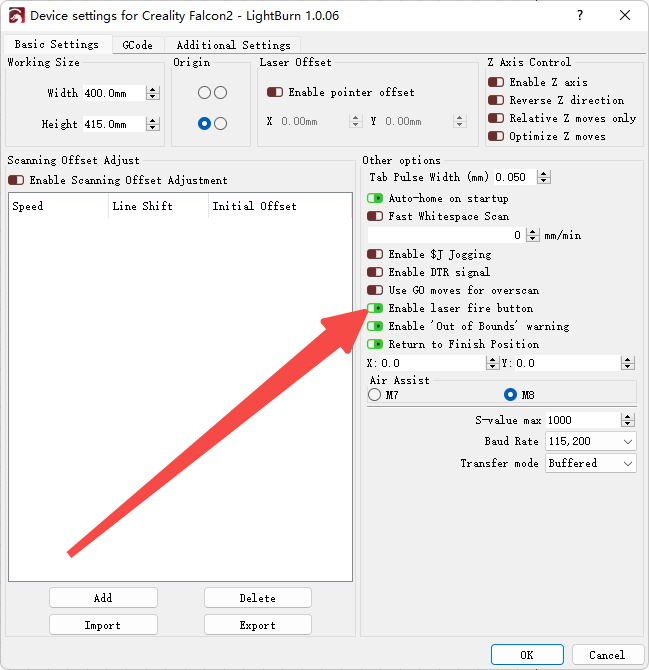Image resolution: width=649 pixels, height=670 pixels.
Task: Toggle Relative Z moves only
Action: tap(496, 118)
